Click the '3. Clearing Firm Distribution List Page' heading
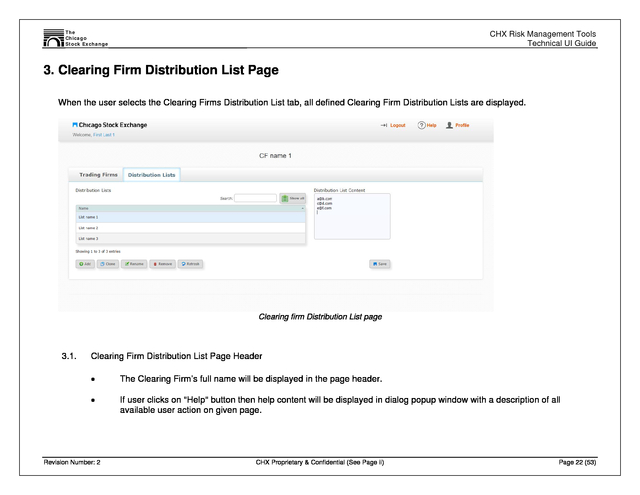640x495 pixels. pyautogui.click(x=161, y=70)
